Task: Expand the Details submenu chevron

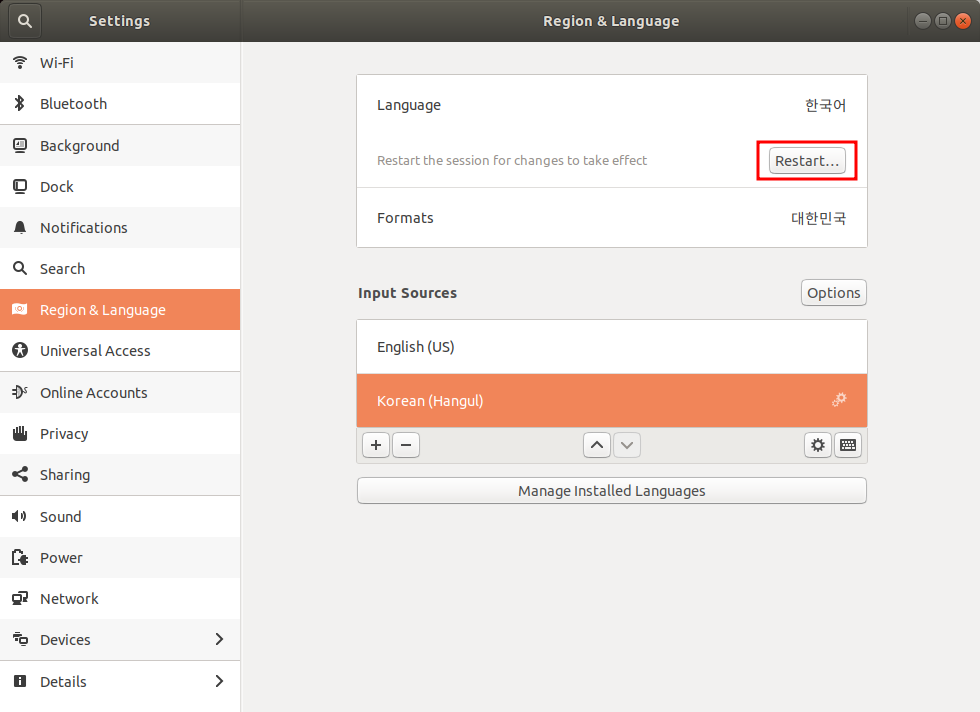Action: pos(219,681)
